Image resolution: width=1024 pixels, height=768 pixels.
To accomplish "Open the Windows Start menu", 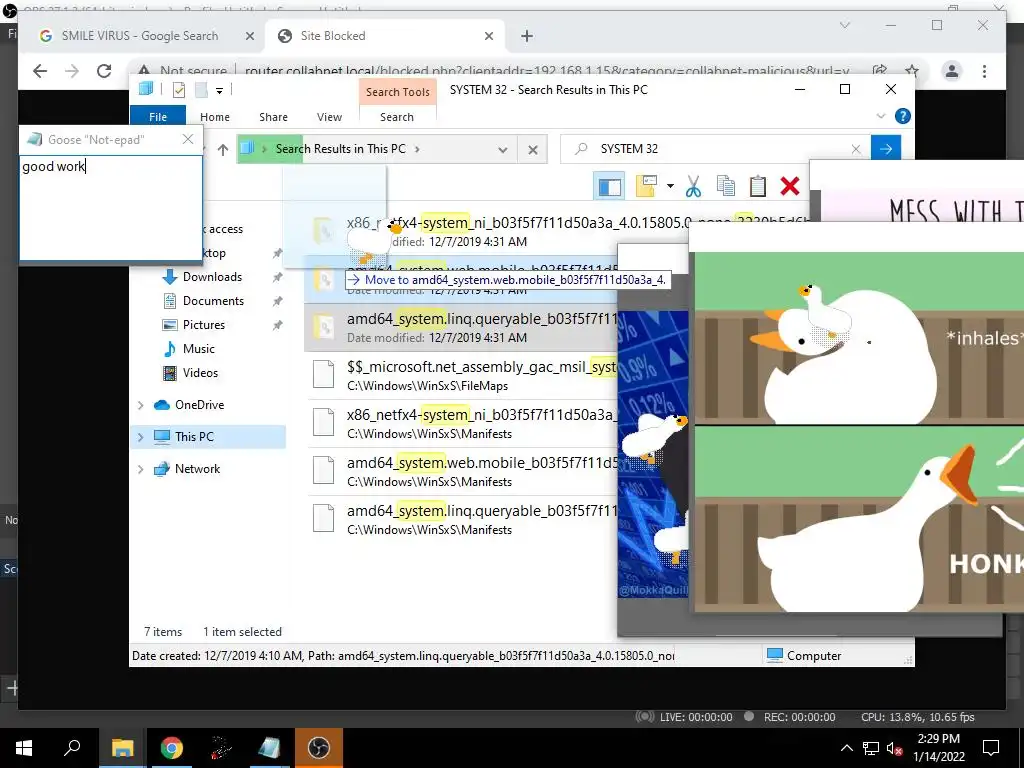I will 24,748.
